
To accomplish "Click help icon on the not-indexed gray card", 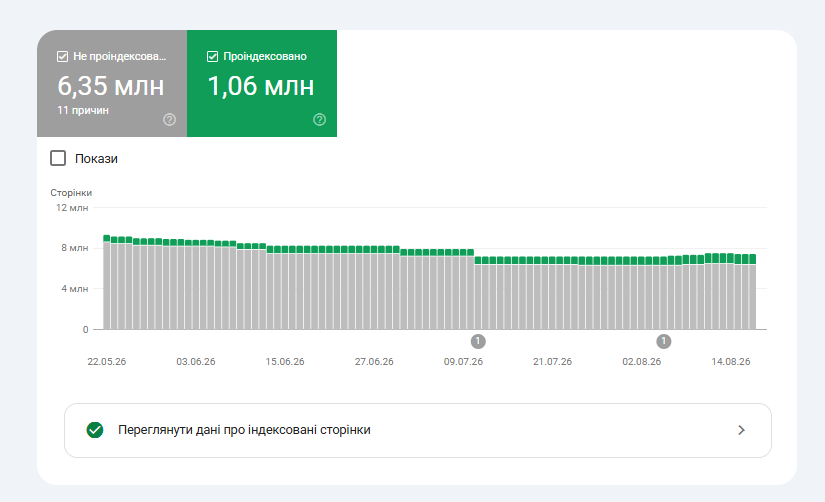I will pos(169,119).
